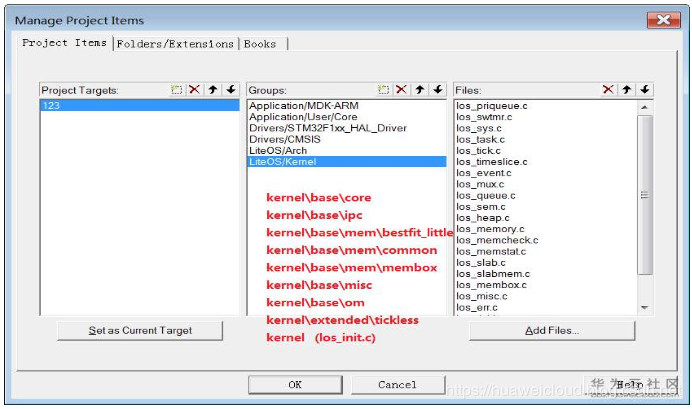Select file los_slabmem.c

coord(493,274)
